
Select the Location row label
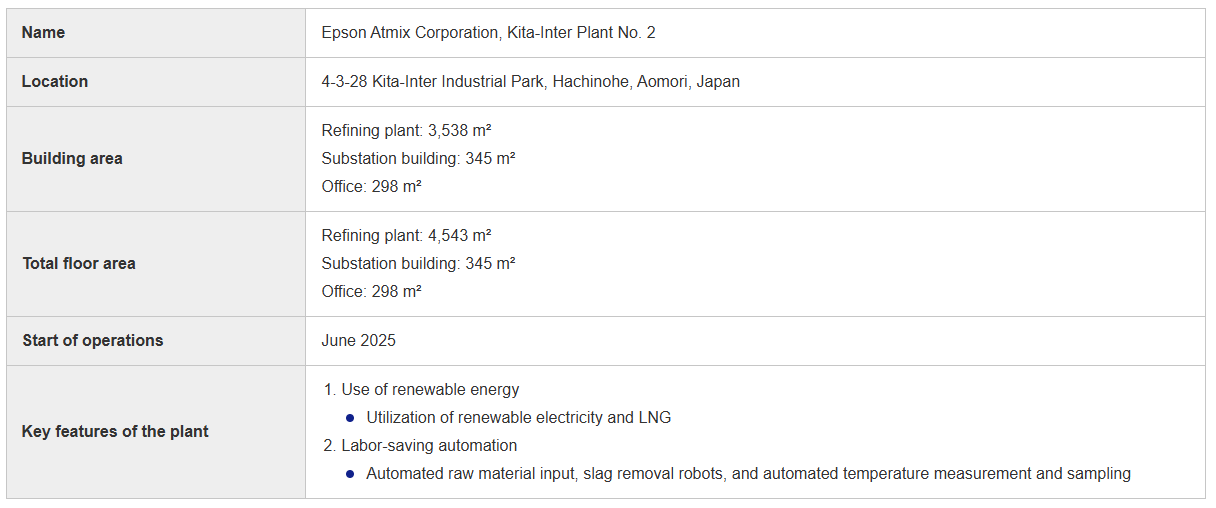(54, 82)
